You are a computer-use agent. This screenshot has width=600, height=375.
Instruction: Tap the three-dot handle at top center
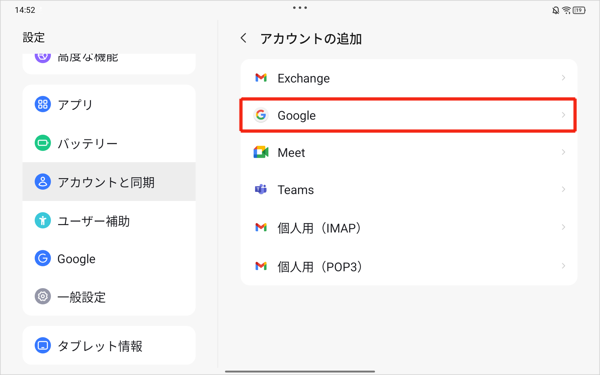300,7
